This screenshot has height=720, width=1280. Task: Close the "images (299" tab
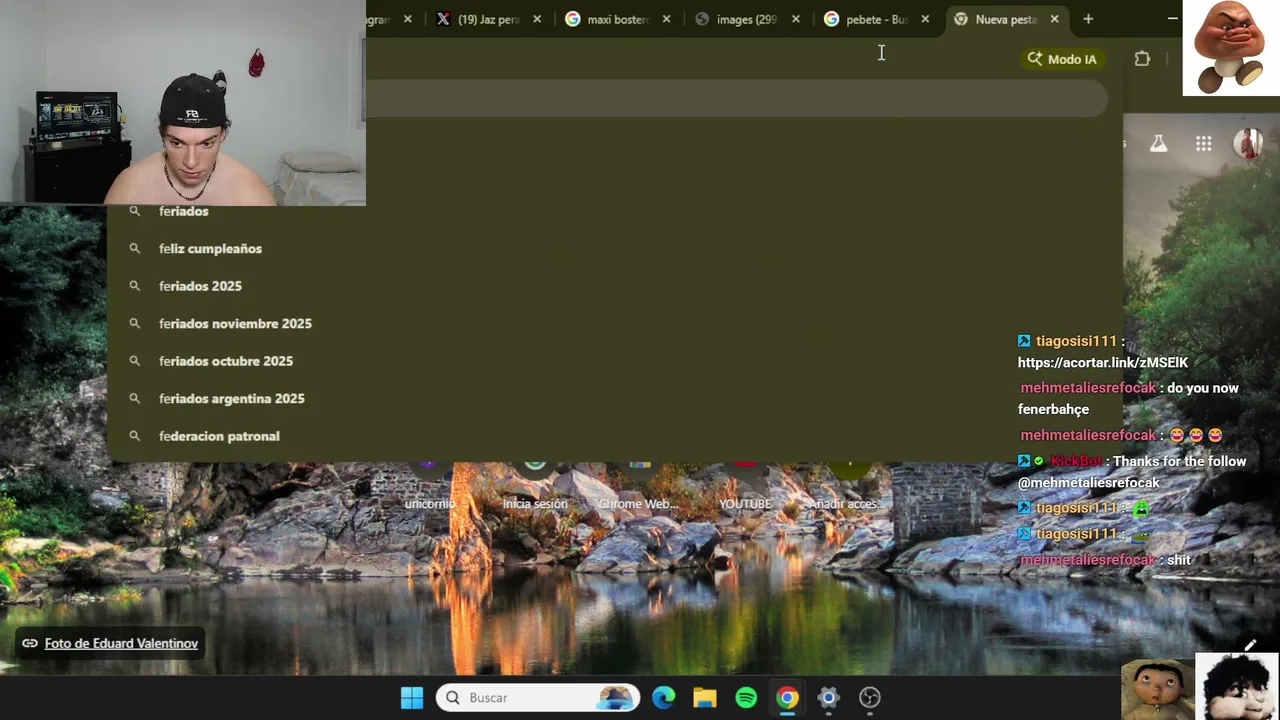point(796,19)
